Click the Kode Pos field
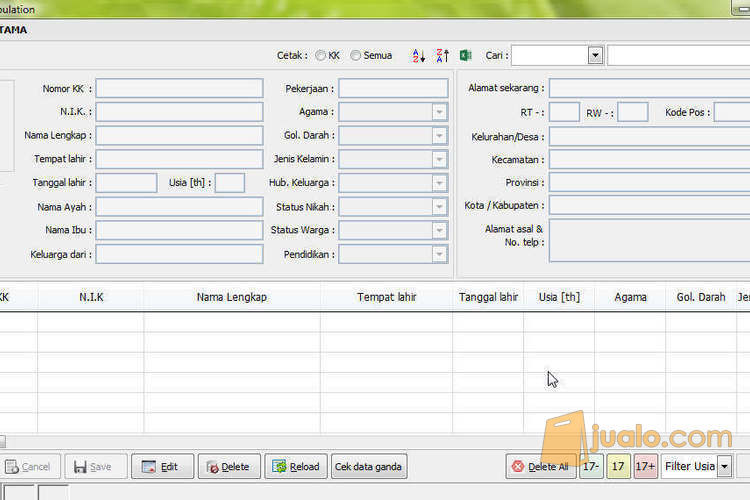The height and width of the screenshot is (500, 750). point(732,112)
